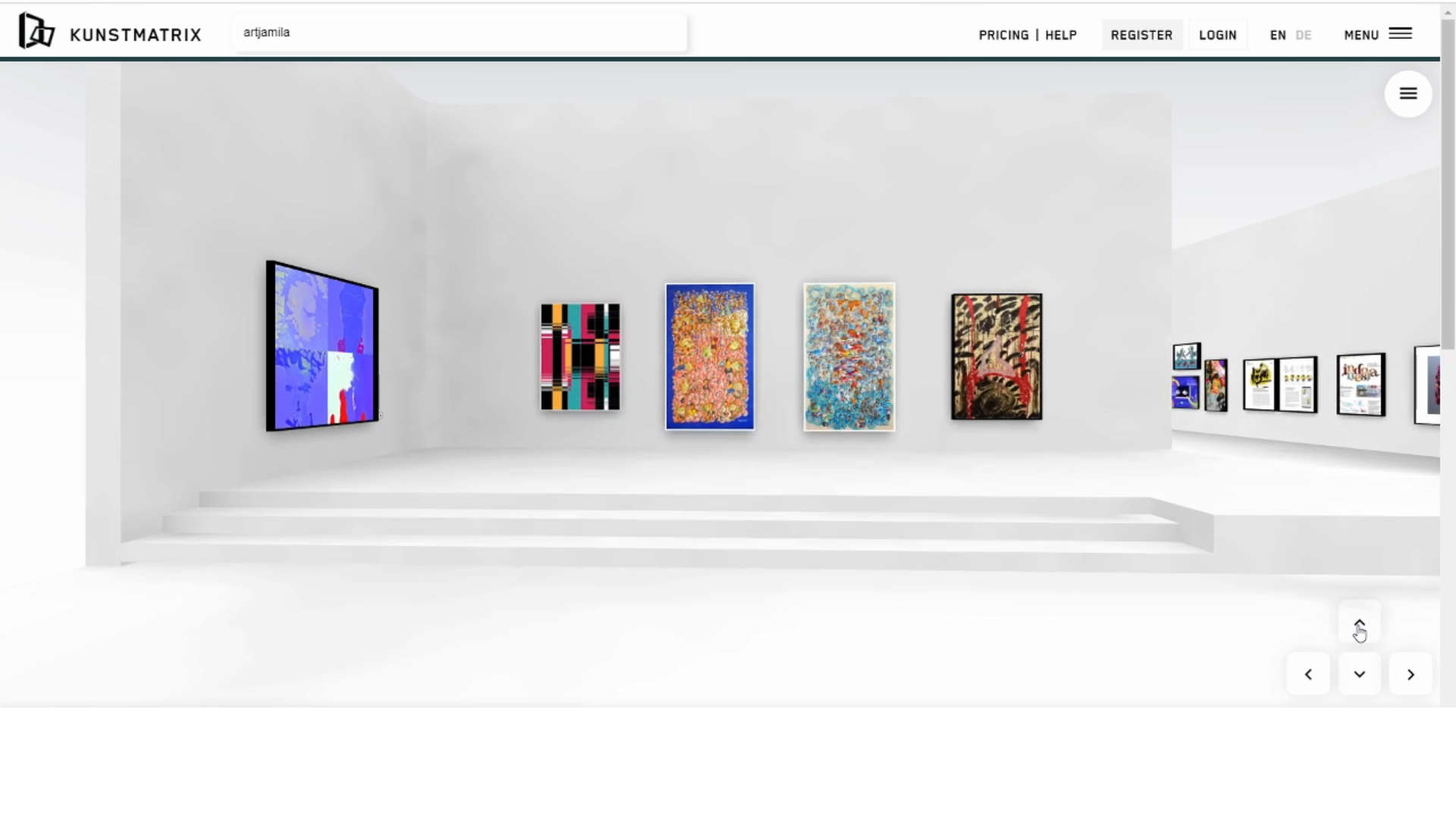
Task: Turn right with the right arrow
Action: click(x=1410, y=674)
